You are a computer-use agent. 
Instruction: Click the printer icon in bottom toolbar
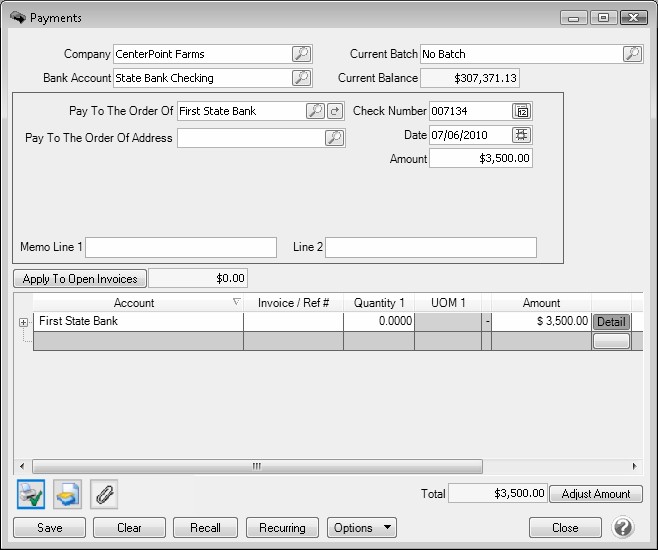(x=67, y=494)
